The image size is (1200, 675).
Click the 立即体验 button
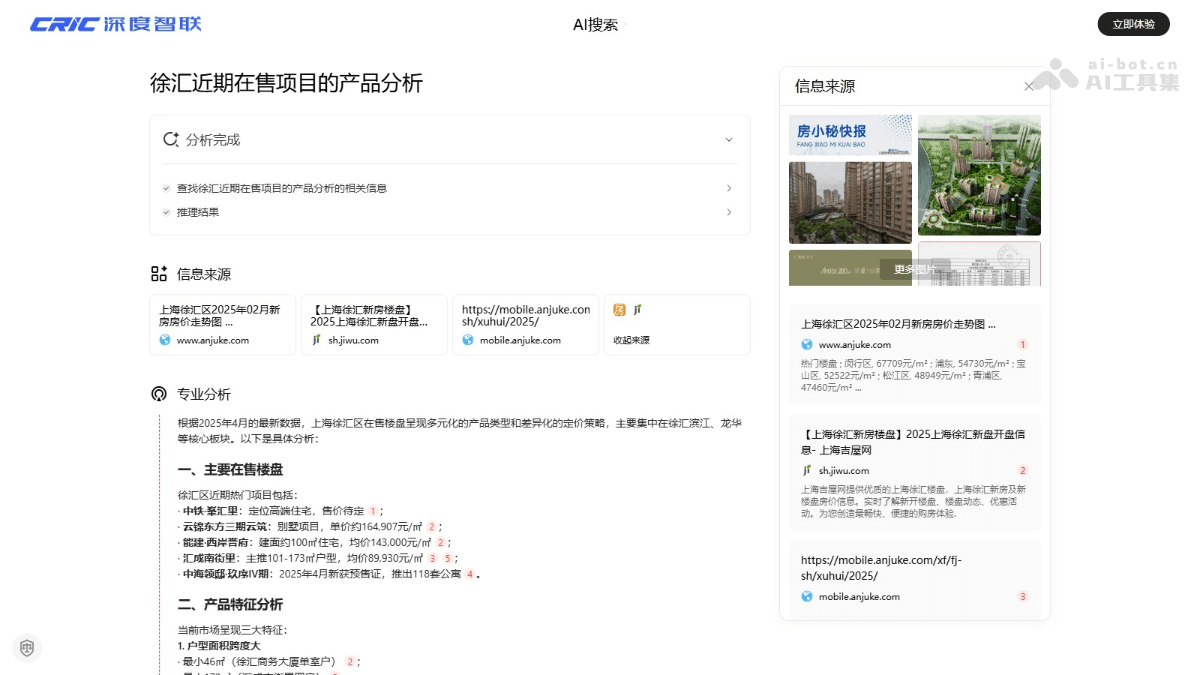(x=1134, y=24)
